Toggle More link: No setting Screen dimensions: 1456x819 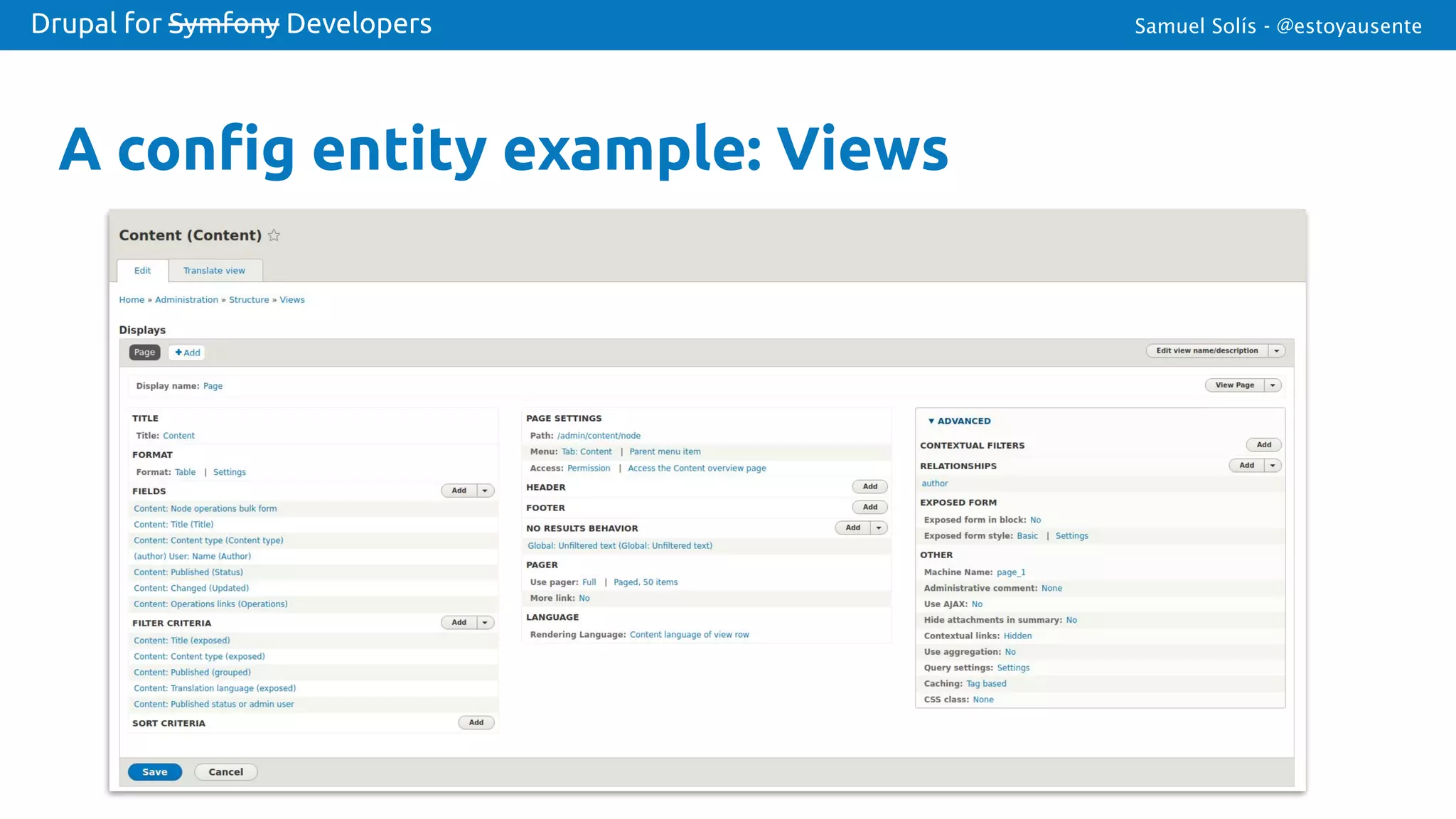(584, 599)
